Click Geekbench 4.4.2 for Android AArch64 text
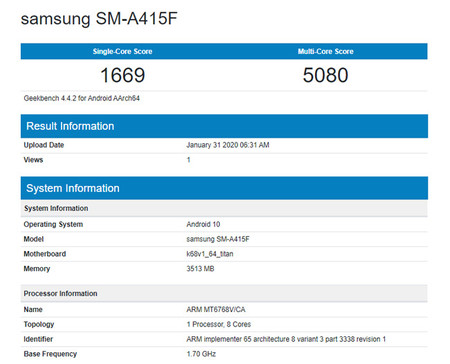 (82, 98)
